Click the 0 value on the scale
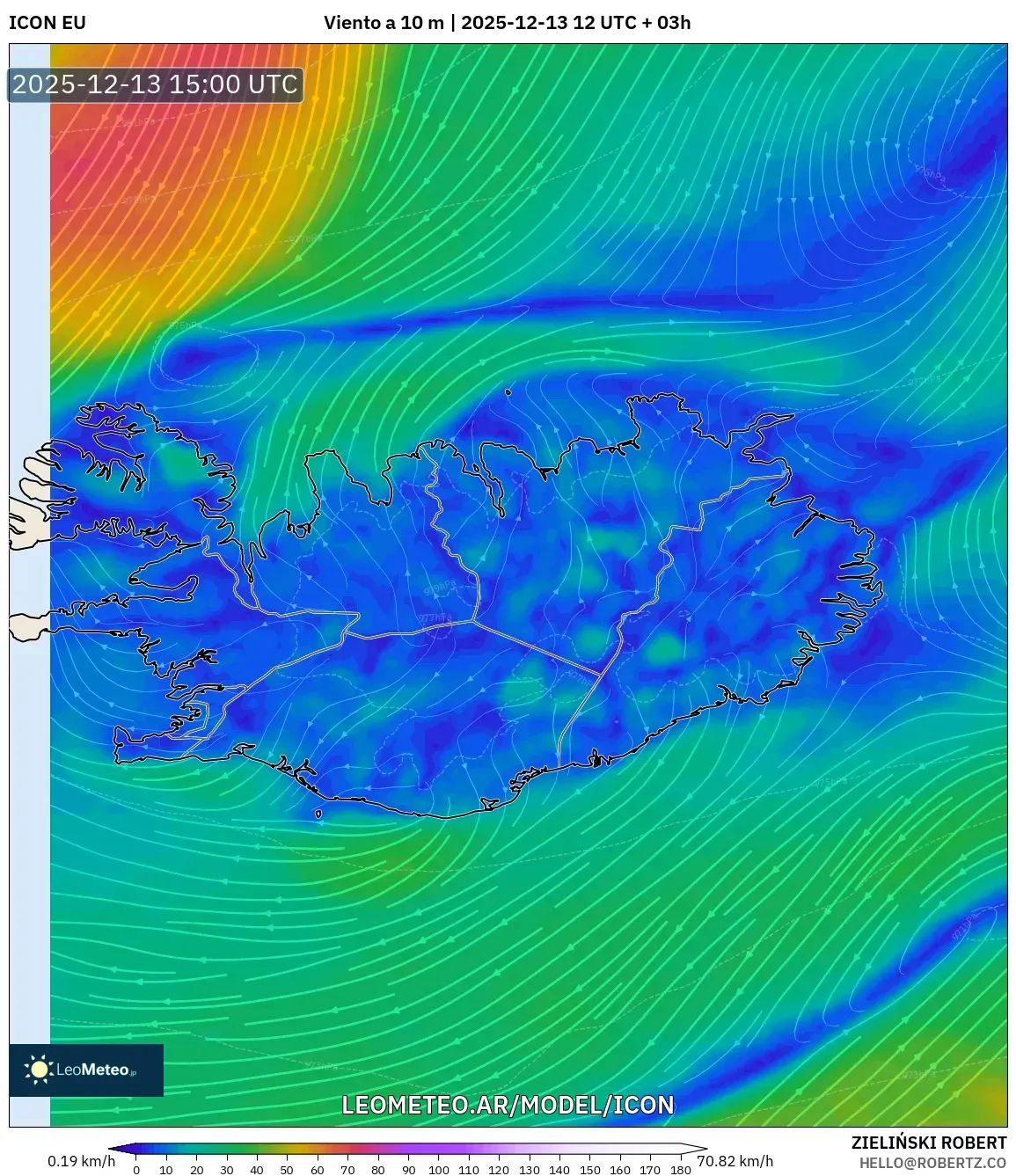 coord(136,1170)
